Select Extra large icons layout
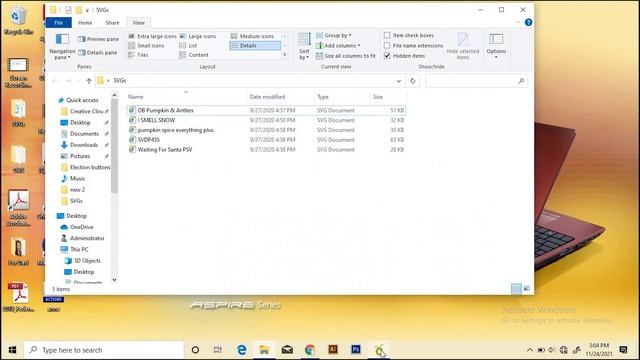Screen dimensions: 640x360 152,36
